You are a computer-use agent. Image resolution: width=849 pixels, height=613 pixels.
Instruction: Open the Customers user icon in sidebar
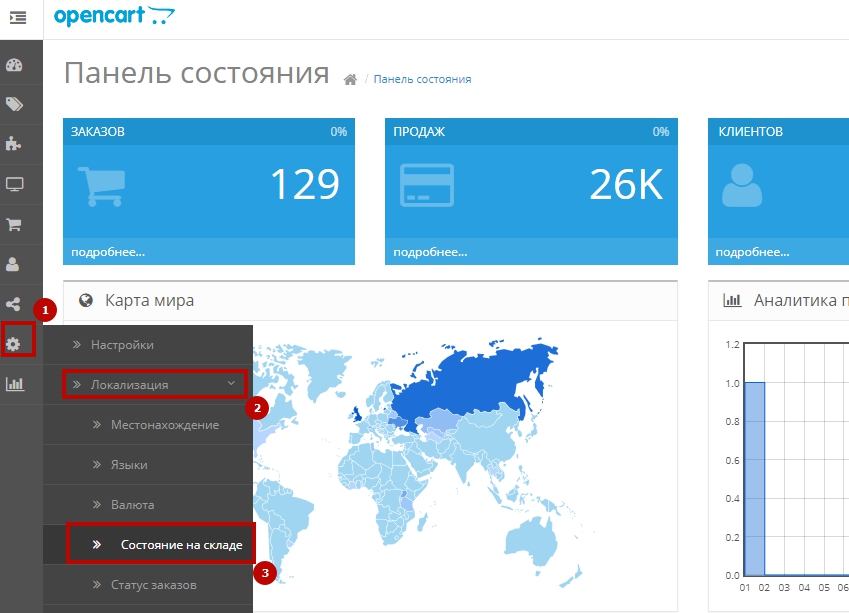[14, 264]
